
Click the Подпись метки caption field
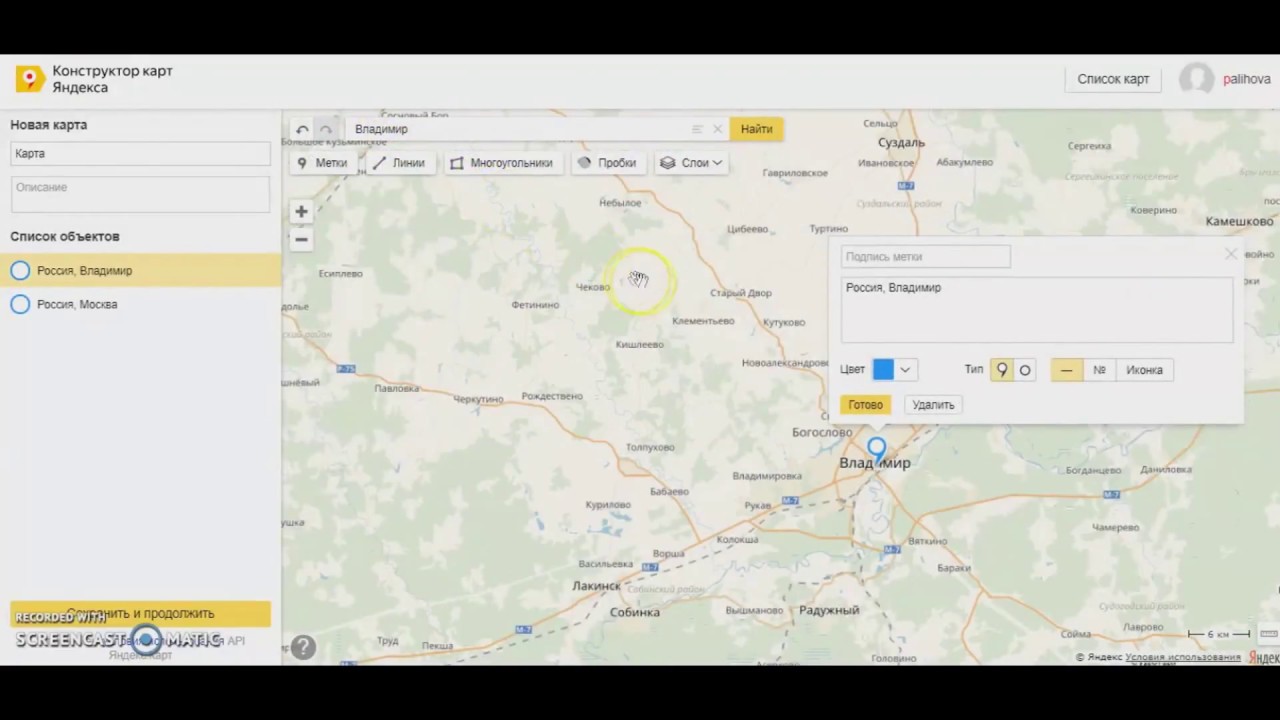click(925, 257)
